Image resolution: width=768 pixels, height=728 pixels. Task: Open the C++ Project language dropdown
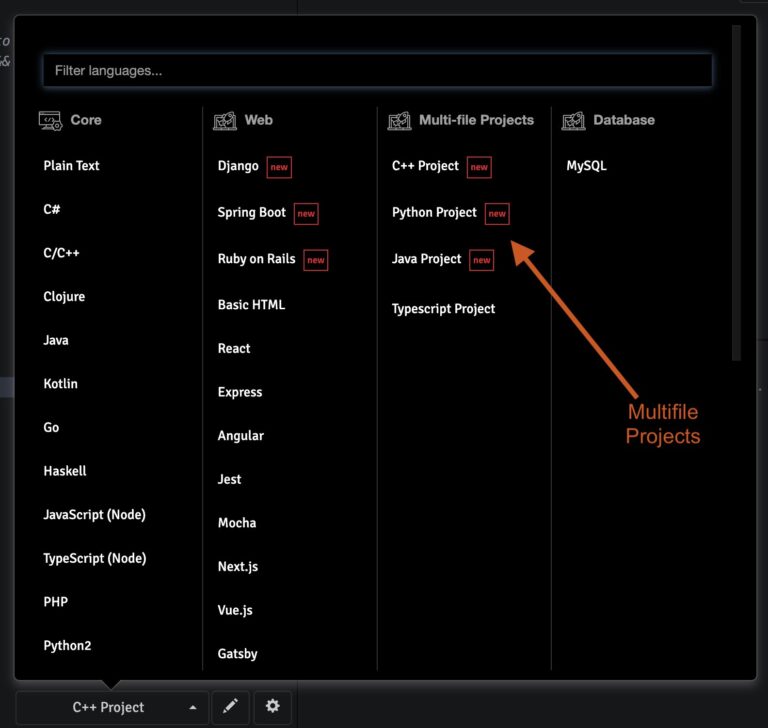point(112,707)
